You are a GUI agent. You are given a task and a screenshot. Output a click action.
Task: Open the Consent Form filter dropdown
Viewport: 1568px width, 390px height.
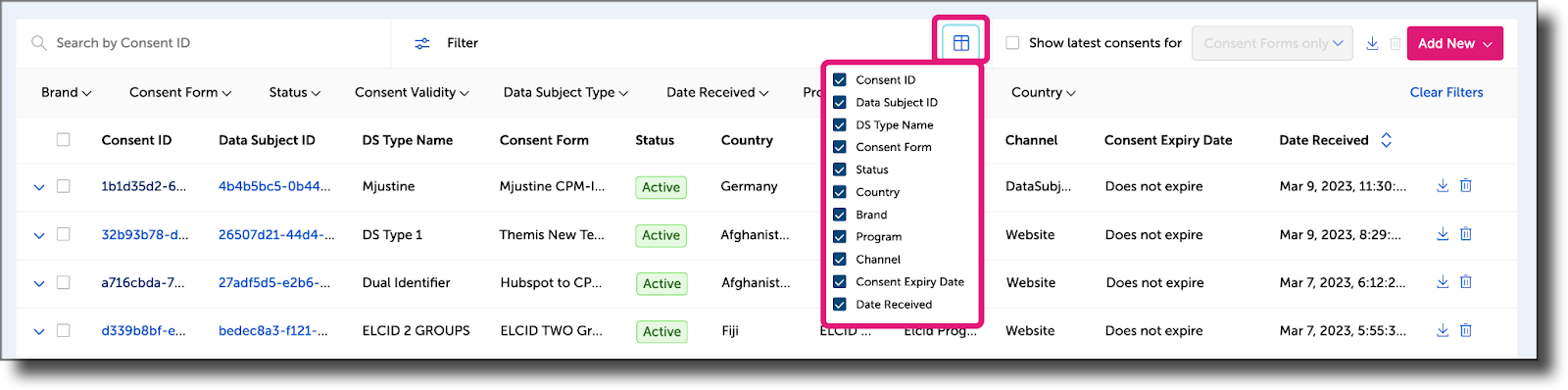pos(180,92)
